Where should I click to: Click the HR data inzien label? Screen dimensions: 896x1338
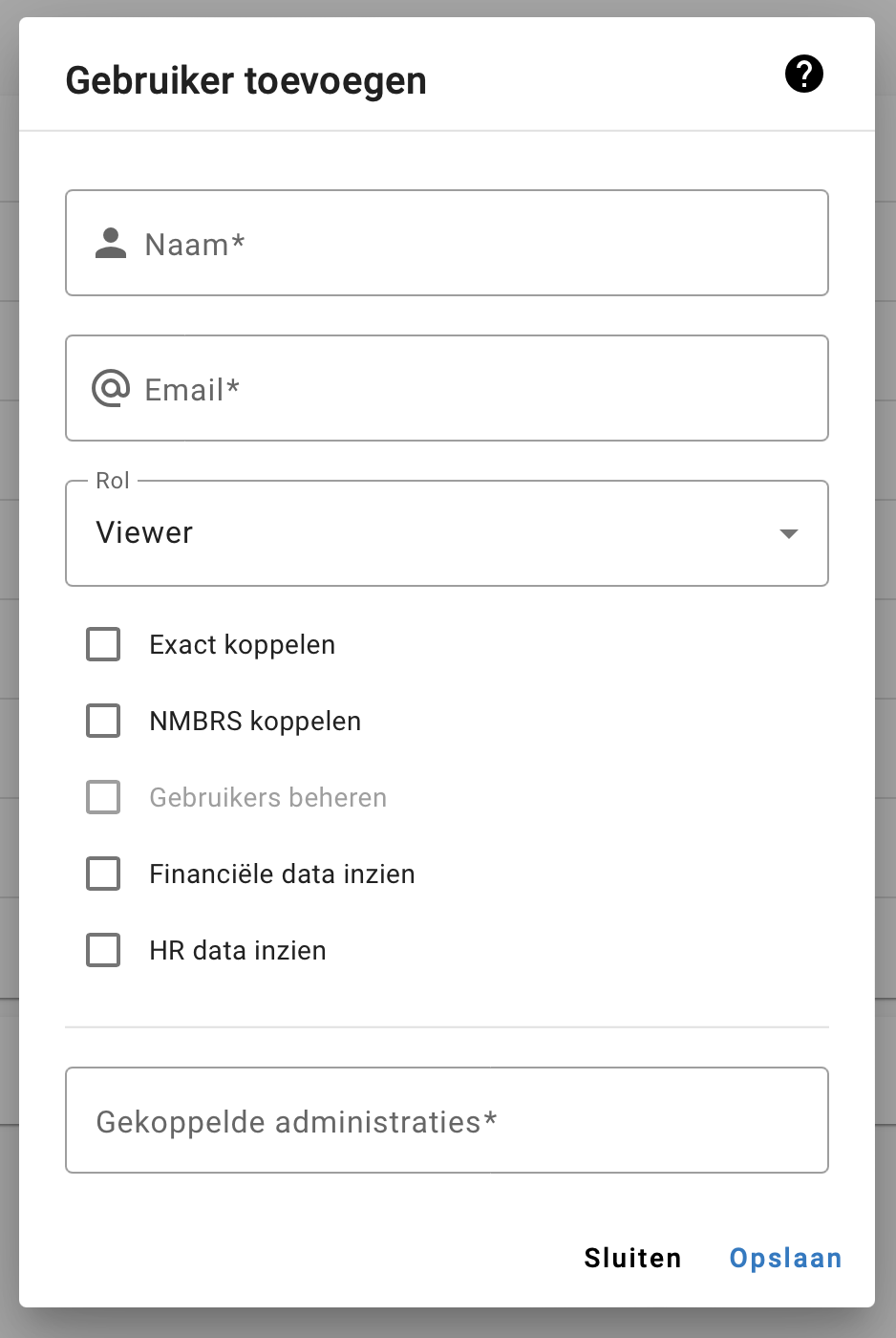pyautogui.click(x=238, y=951)
